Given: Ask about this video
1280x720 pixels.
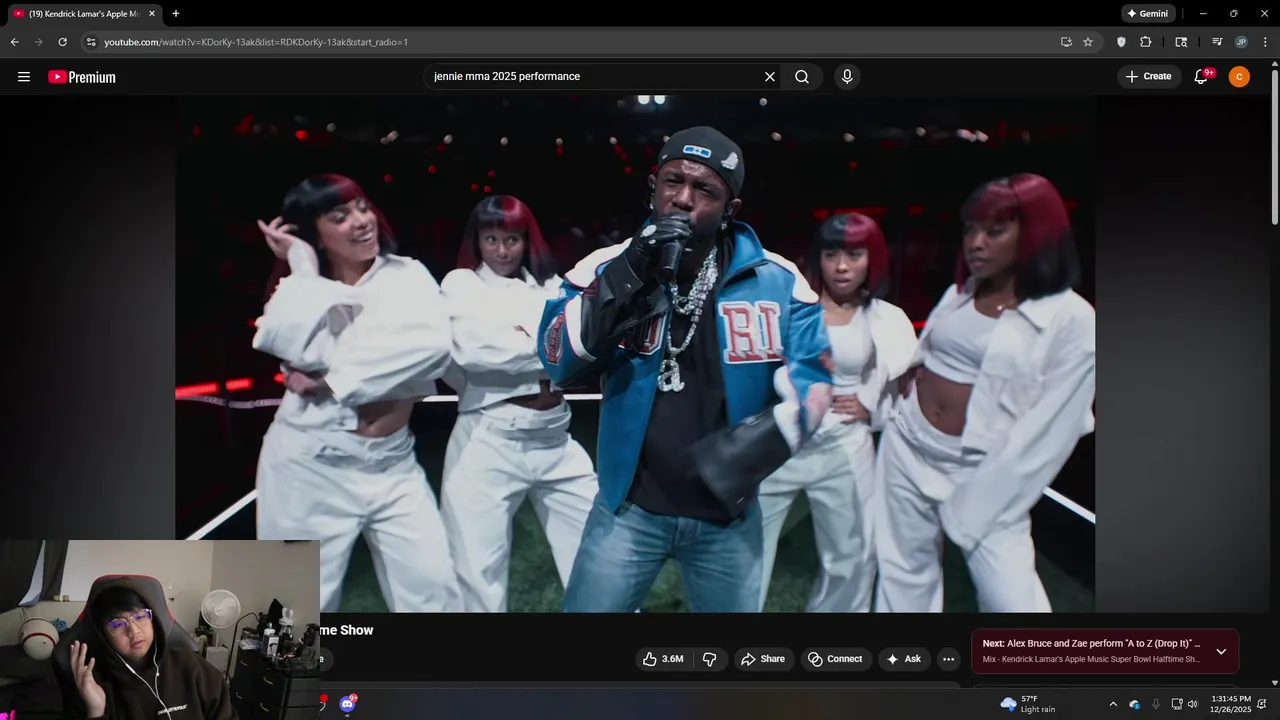Looking at the screenshot, I should click(903, 659).
